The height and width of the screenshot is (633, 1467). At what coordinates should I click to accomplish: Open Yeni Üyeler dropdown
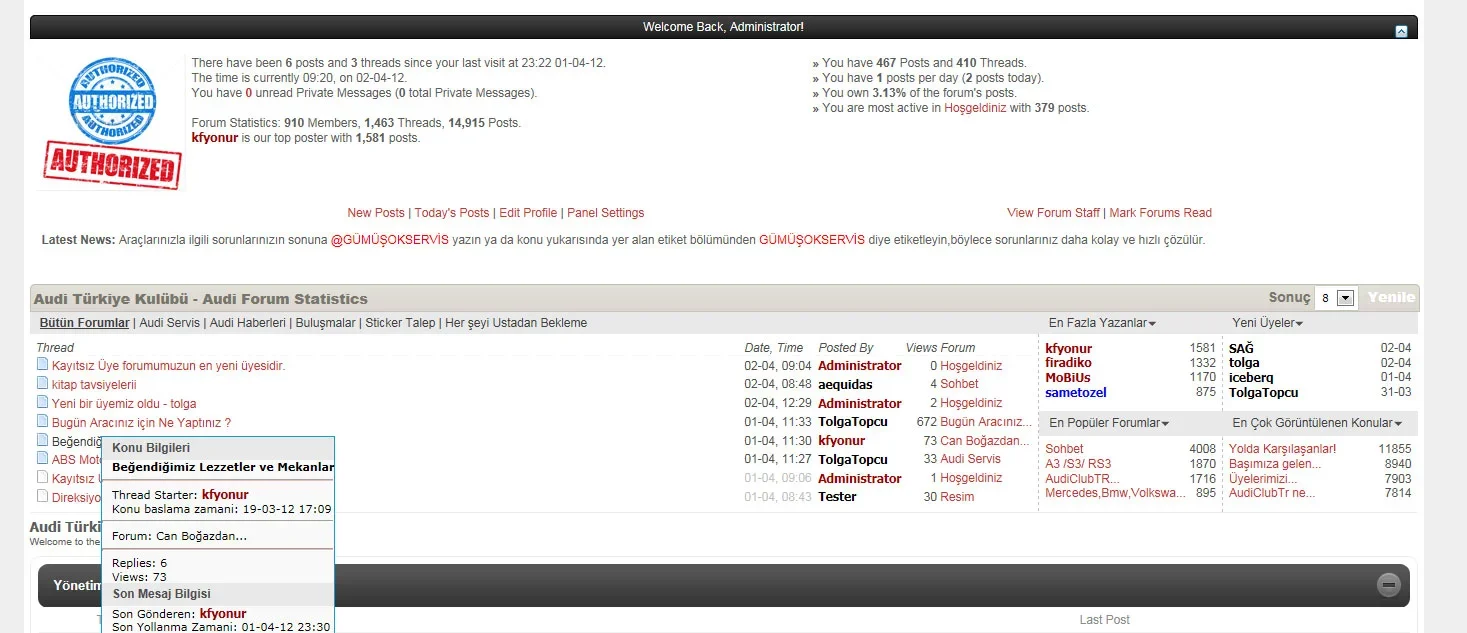coord(1267,323)
